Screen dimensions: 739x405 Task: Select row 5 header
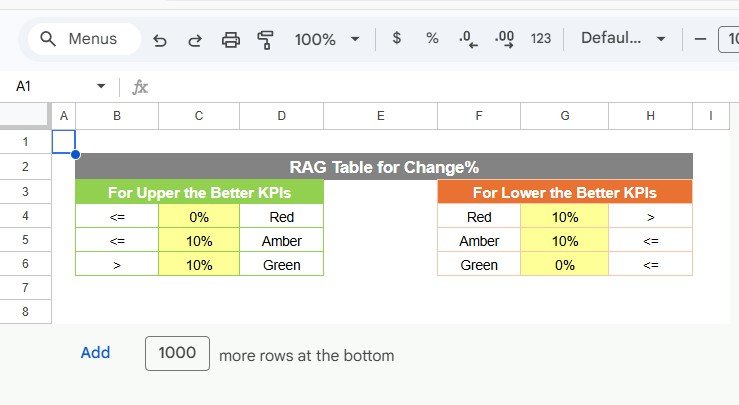coord(25,240)
